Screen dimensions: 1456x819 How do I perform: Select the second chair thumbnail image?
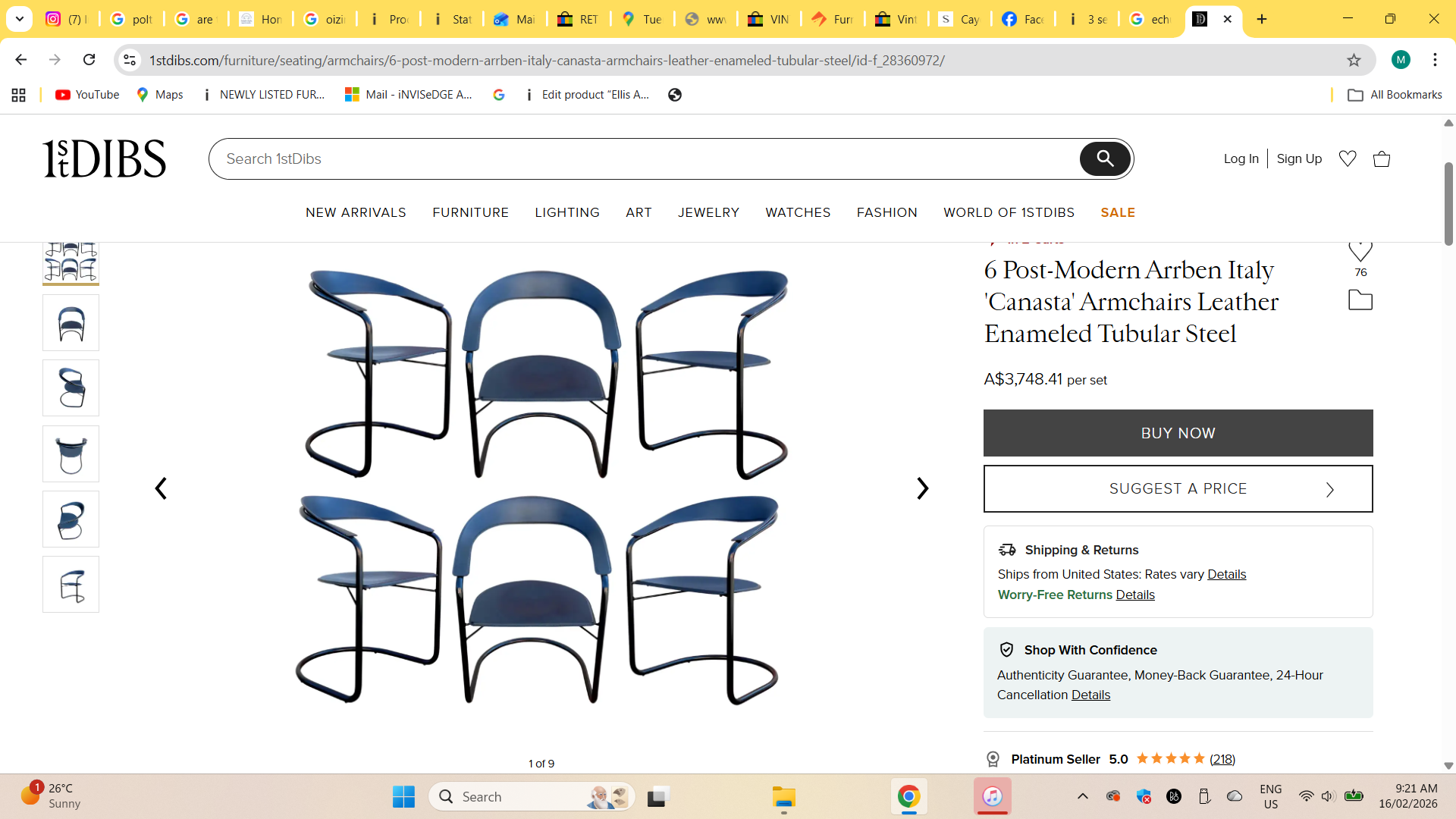[71, 323]
